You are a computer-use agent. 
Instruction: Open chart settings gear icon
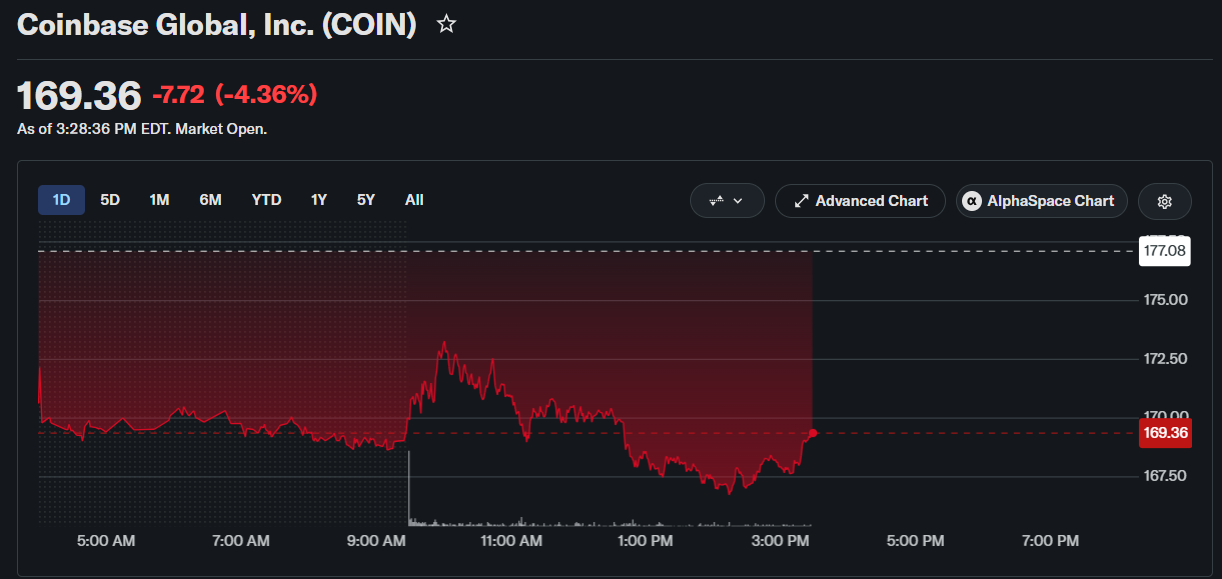pyautogui.click(x=1165, y=201)
